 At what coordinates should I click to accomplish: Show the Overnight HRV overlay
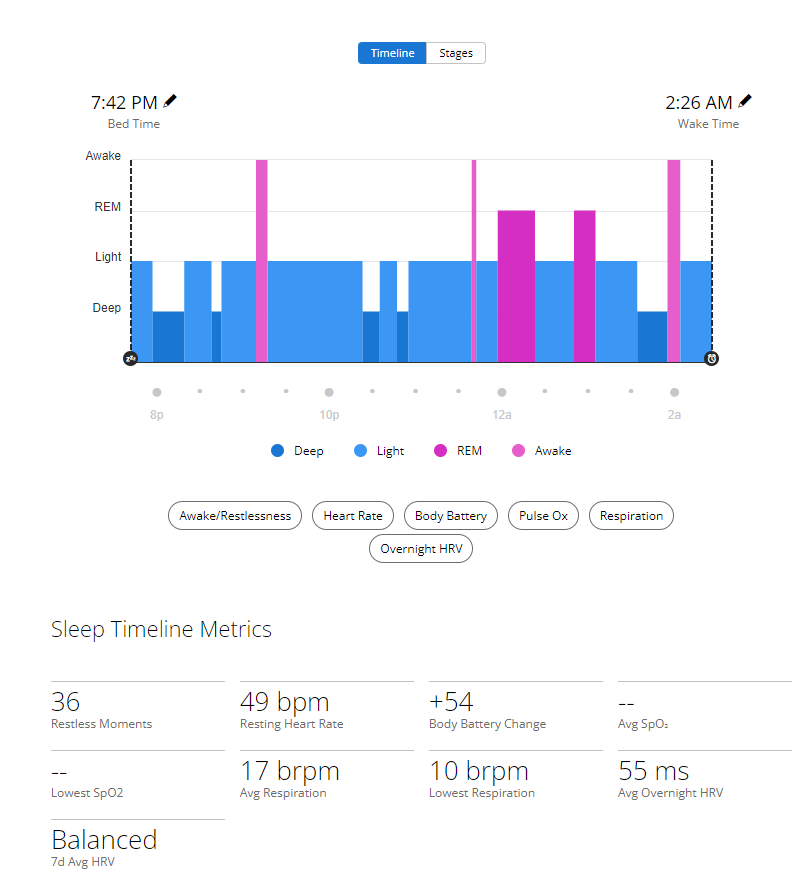coord(420,549)
